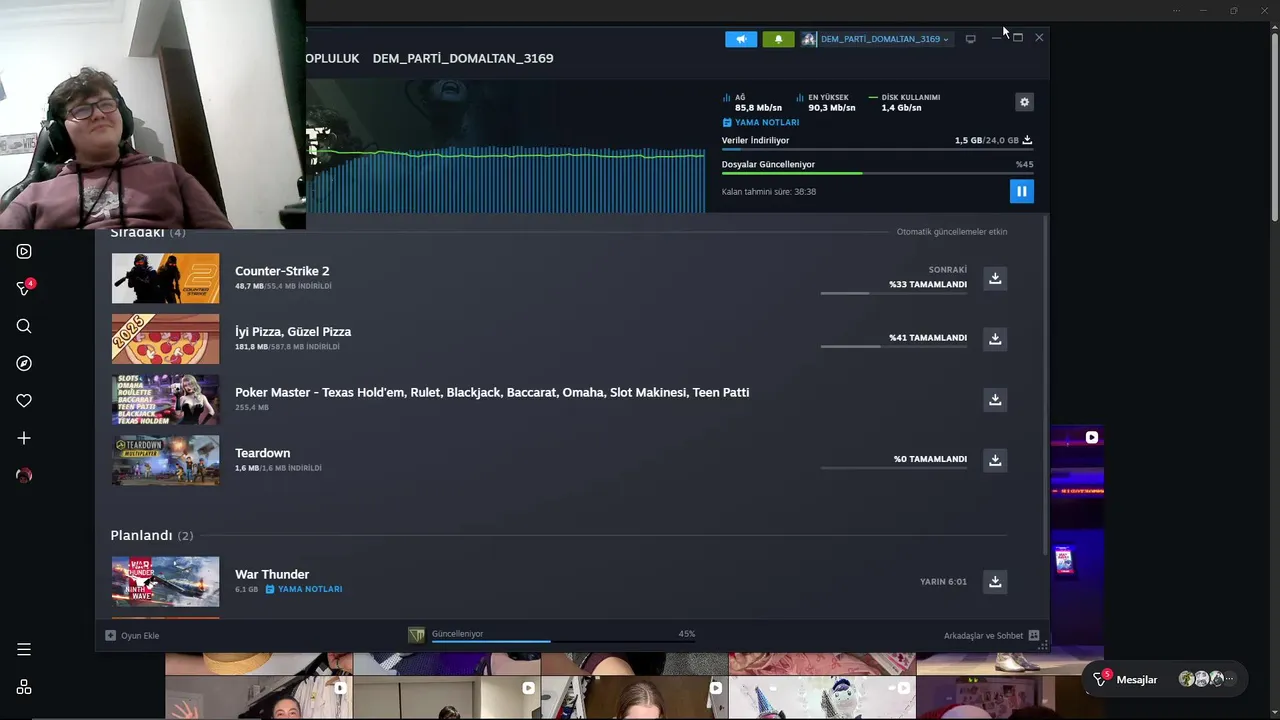Click the blue megaphone announcements icon
The height and width of the screenshot is (720, 1280).
click(x=741, y=39)
